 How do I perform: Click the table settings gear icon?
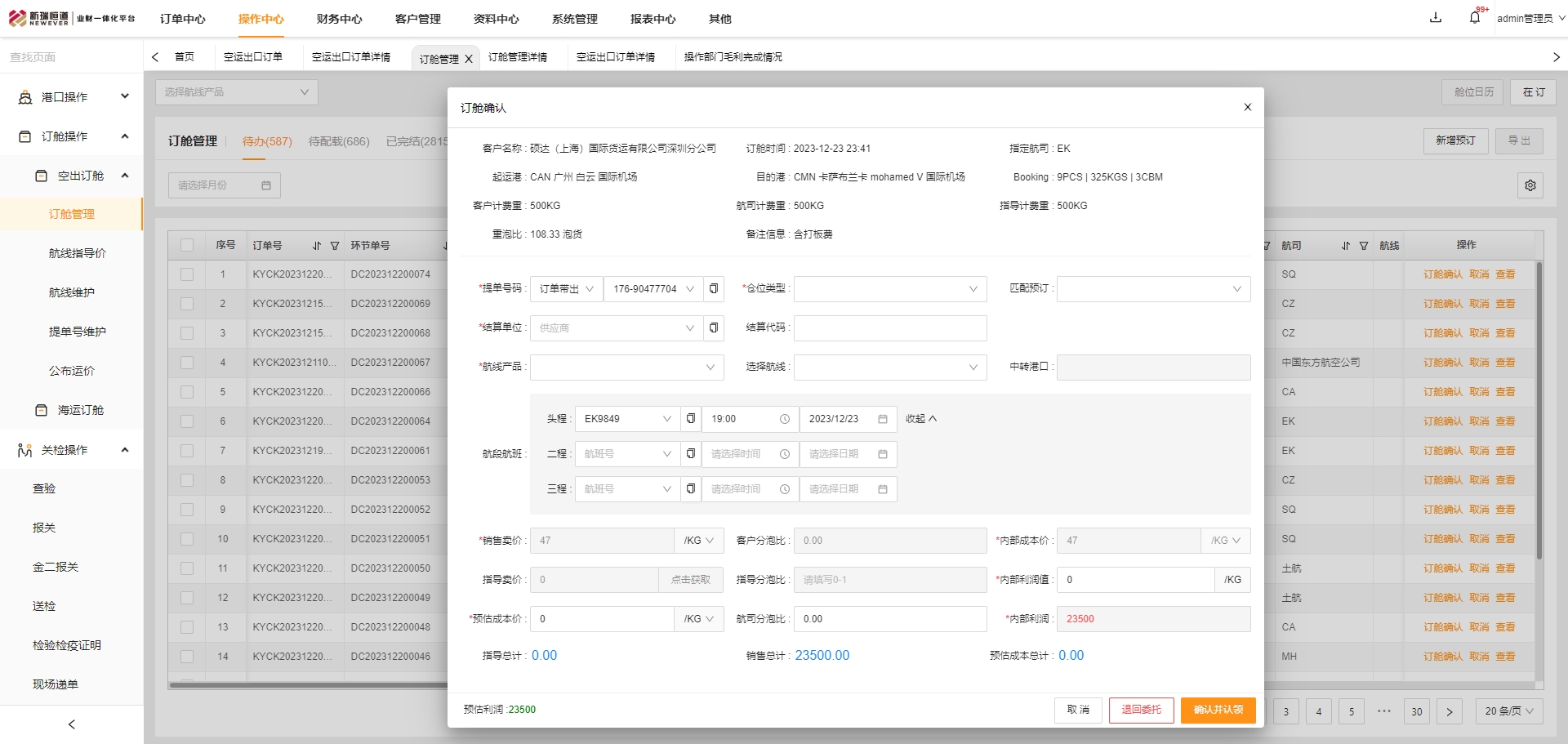(x=1530, y=185)
